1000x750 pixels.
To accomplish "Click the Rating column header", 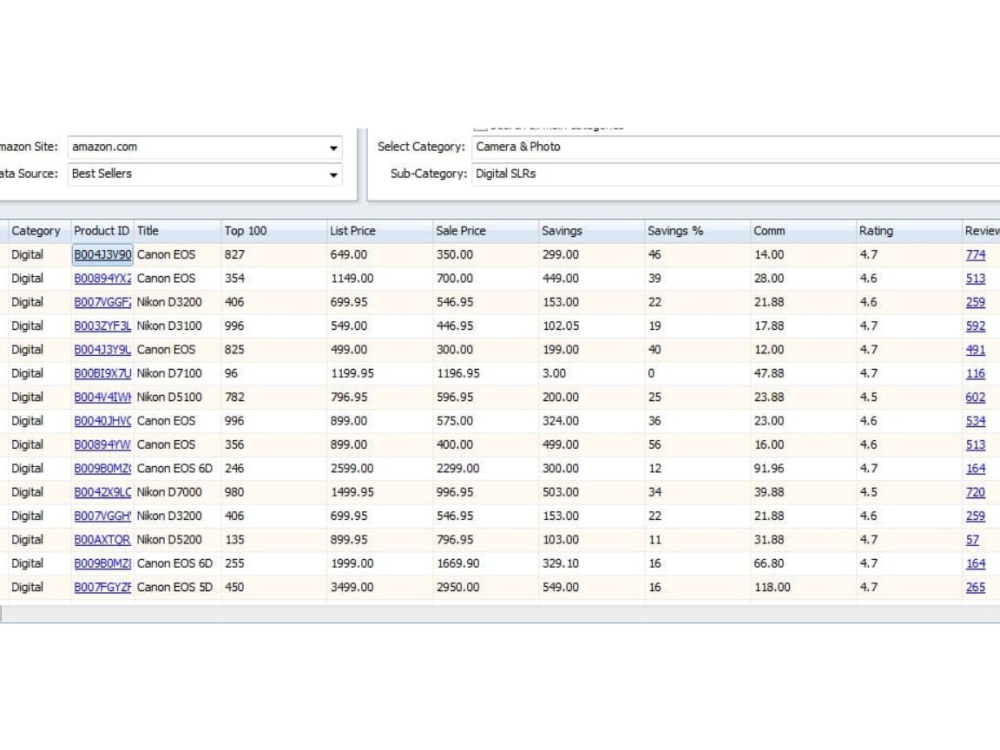I will [x=909, y=231].
